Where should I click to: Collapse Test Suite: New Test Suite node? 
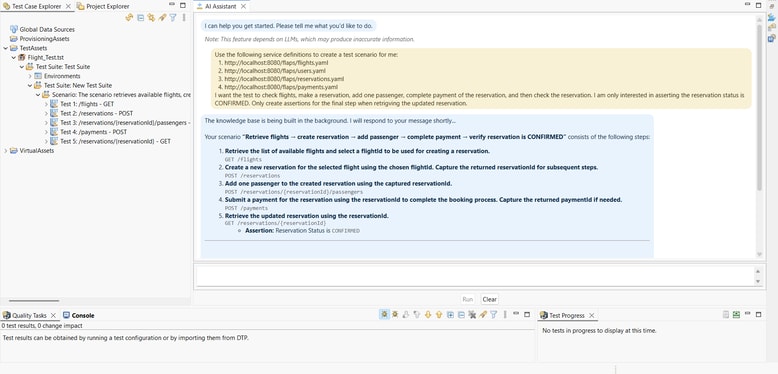pos(30,85)
